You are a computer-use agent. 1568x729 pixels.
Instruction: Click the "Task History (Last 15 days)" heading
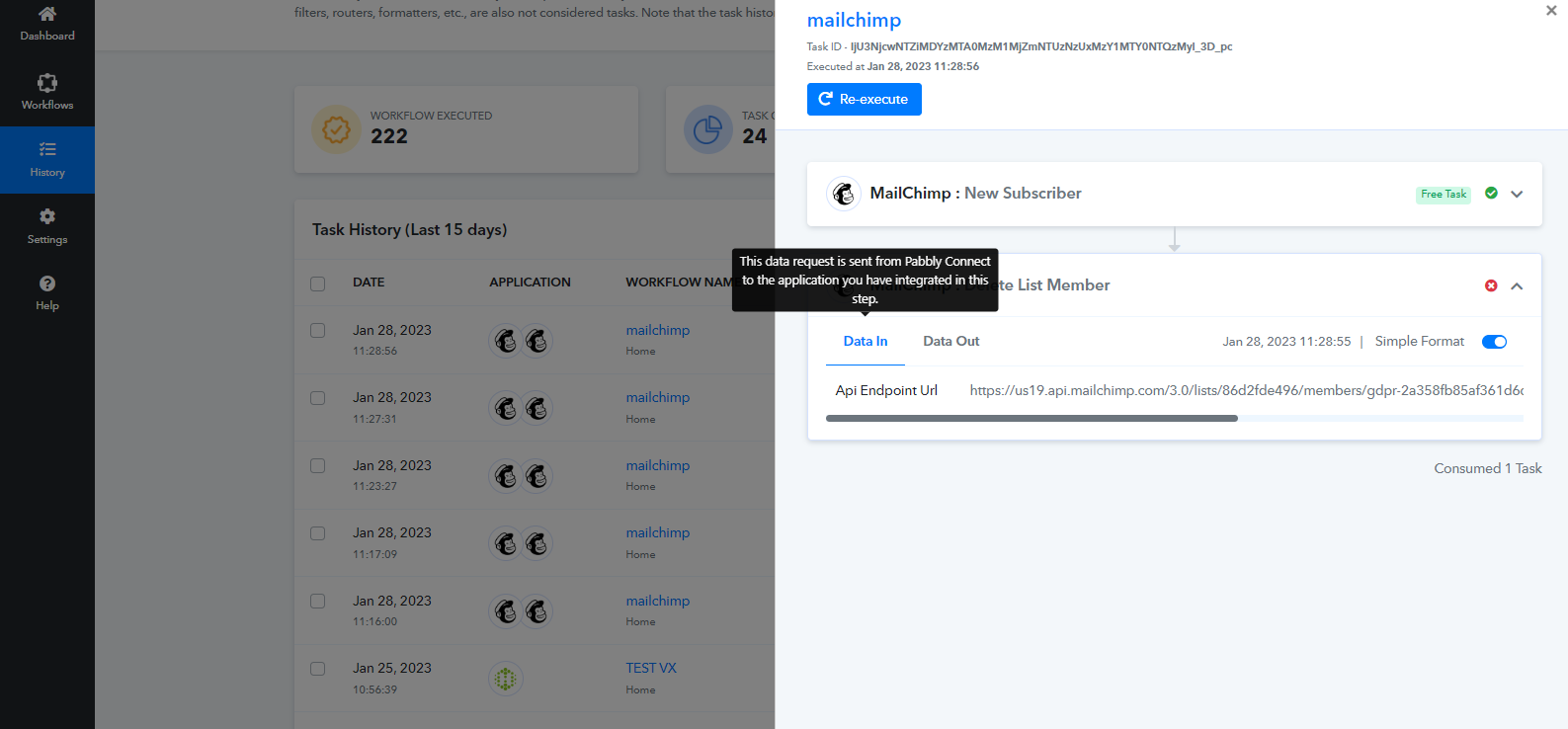coord(410,229)
